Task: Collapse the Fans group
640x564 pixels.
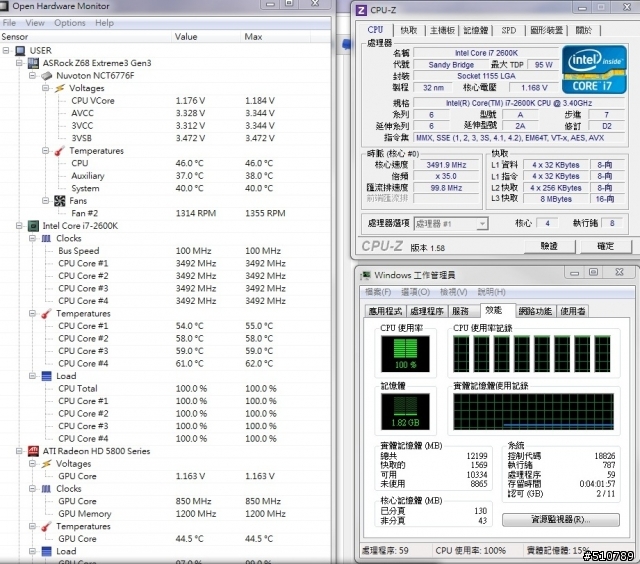Action: coord(46,201)
